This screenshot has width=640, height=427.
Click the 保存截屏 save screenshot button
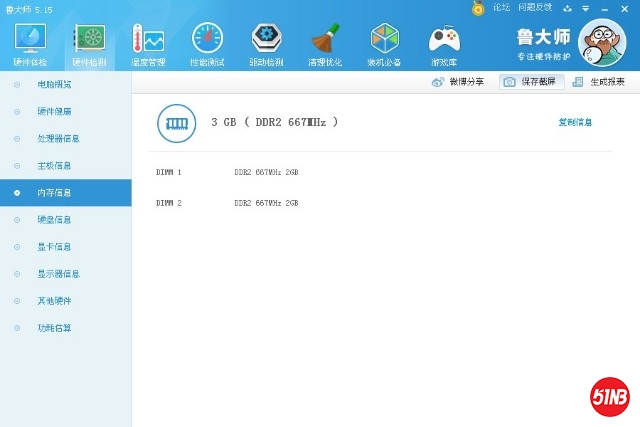532,82
